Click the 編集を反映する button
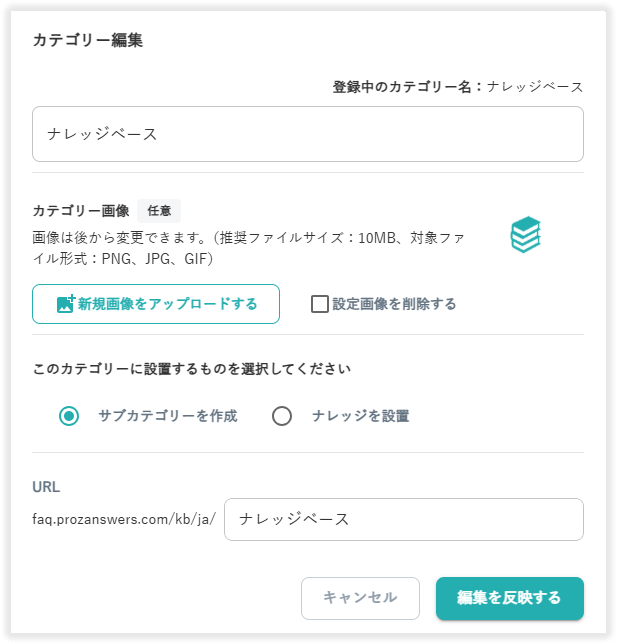Viewport: 617px width, 644px height. tap(510, 598)
